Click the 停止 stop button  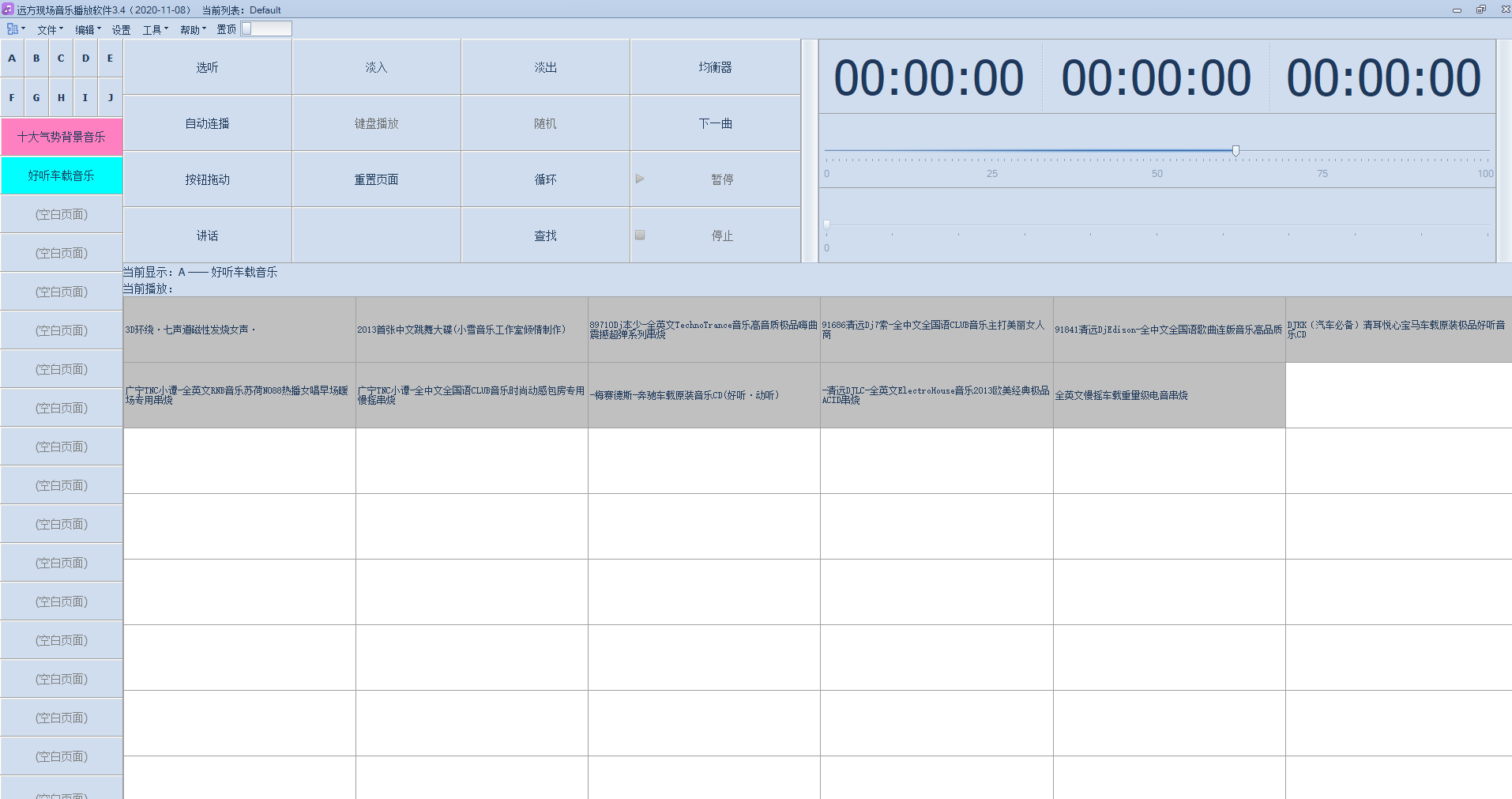point(716,236)
